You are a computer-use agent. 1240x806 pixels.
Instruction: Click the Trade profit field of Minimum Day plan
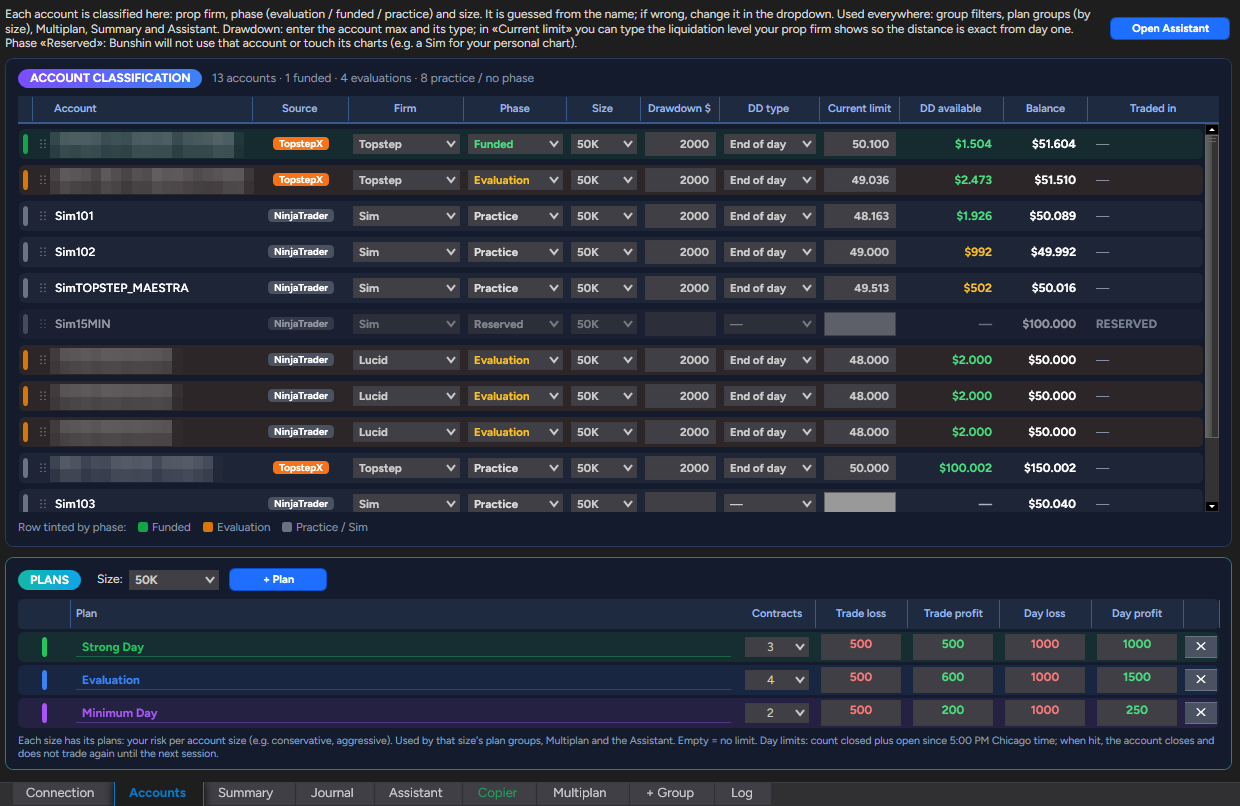[953, 711]
